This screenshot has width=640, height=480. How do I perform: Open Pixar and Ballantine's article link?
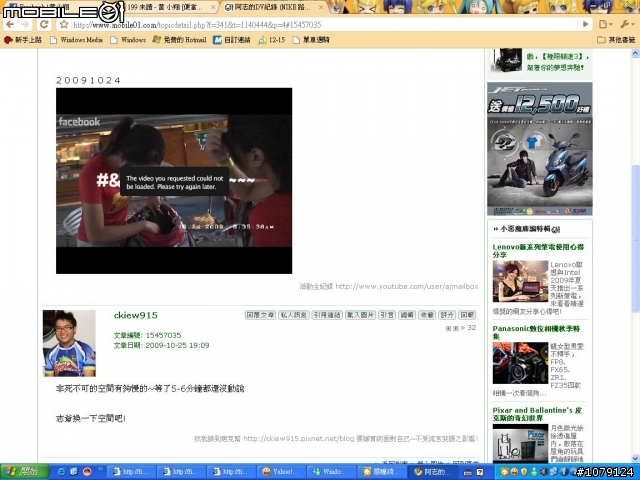tap(537, 414)
